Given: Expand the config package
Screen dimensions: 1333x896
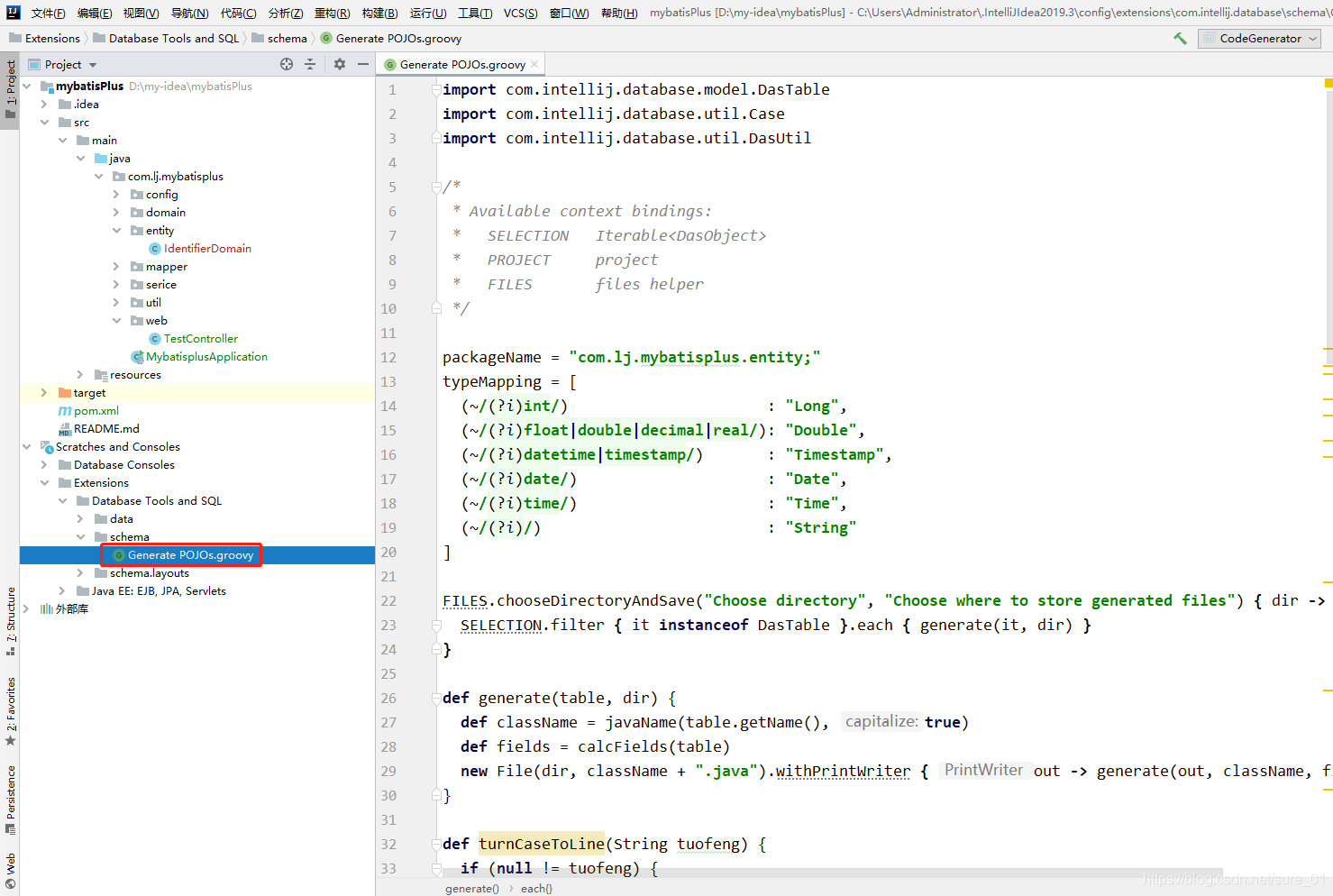Looking at the screenshot, I should 116,195.
